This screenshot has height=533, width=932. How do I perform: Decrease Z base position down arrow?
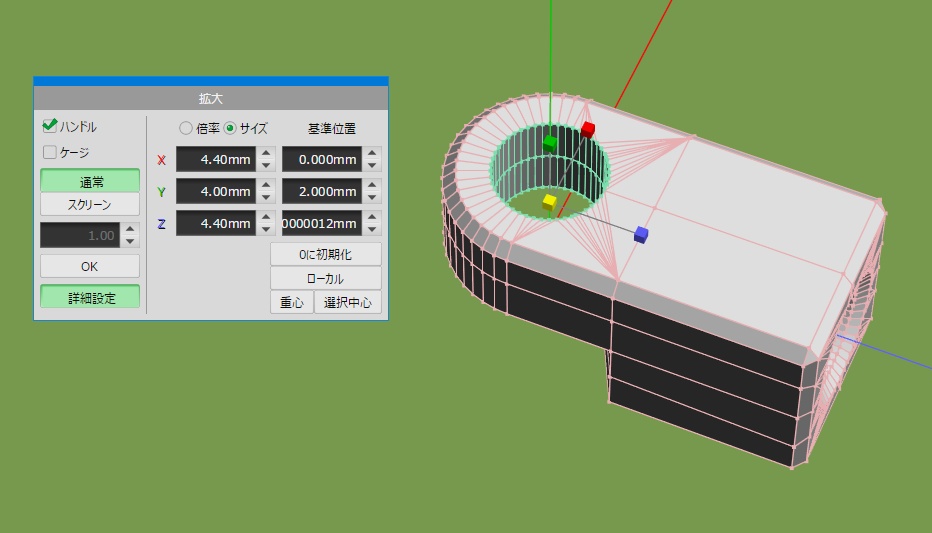(x=372, y=230)
